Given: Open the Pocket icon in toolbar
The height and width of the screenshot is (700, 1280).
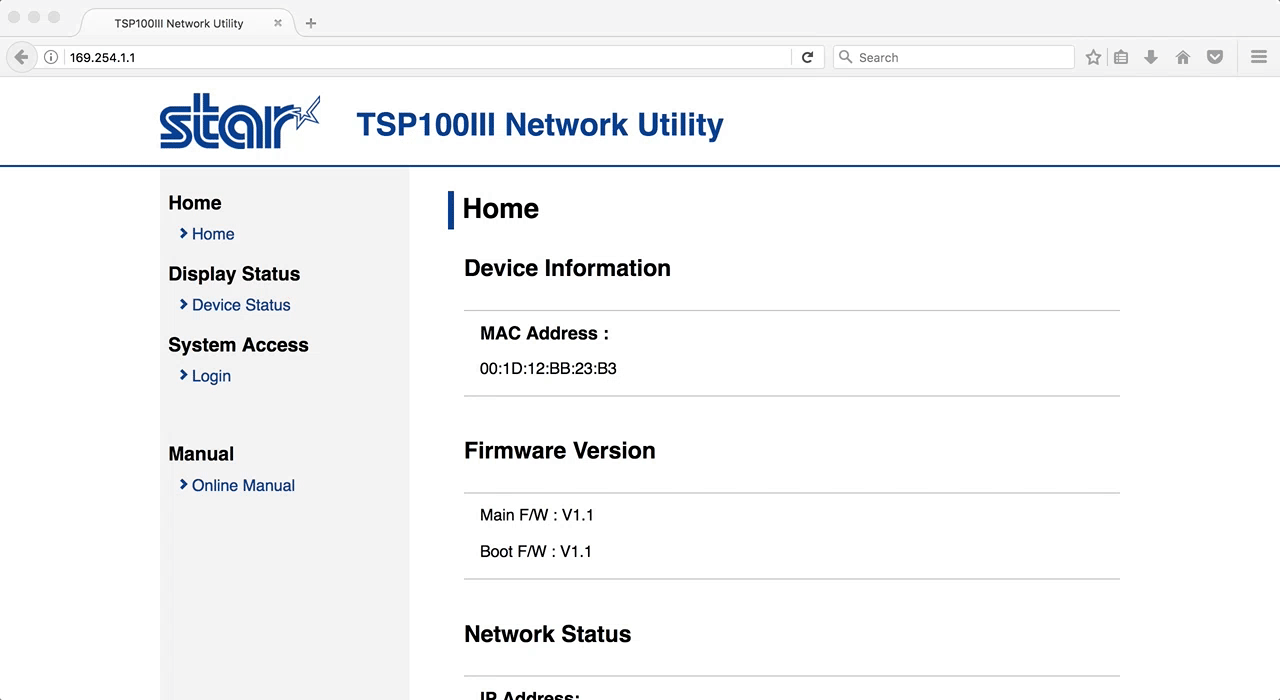Looking at the screenshot, I should coord(1215,58).
